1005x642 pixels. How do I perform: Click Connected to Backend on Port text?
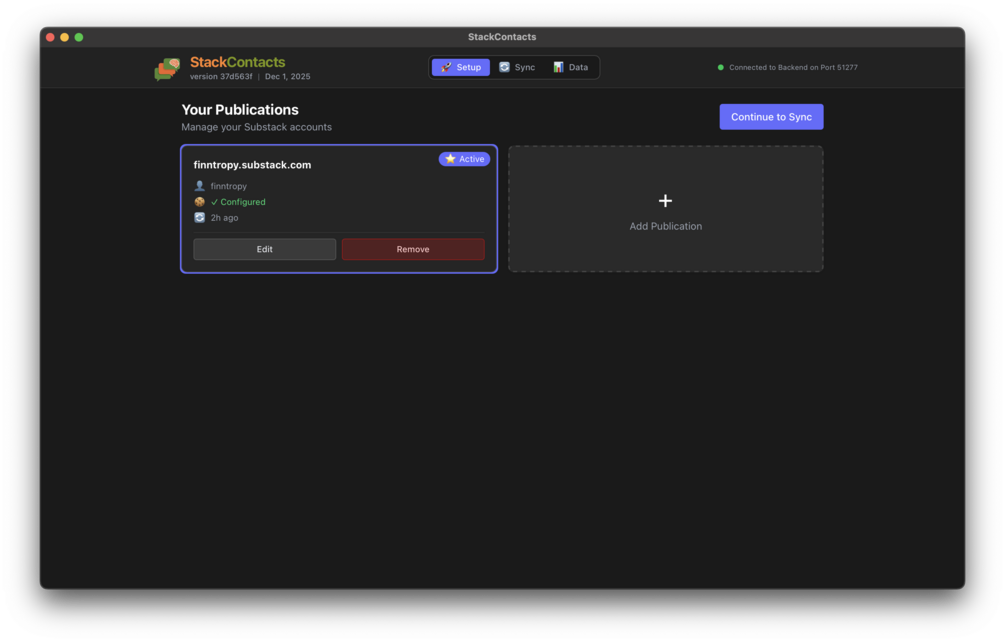pos(793,67)
